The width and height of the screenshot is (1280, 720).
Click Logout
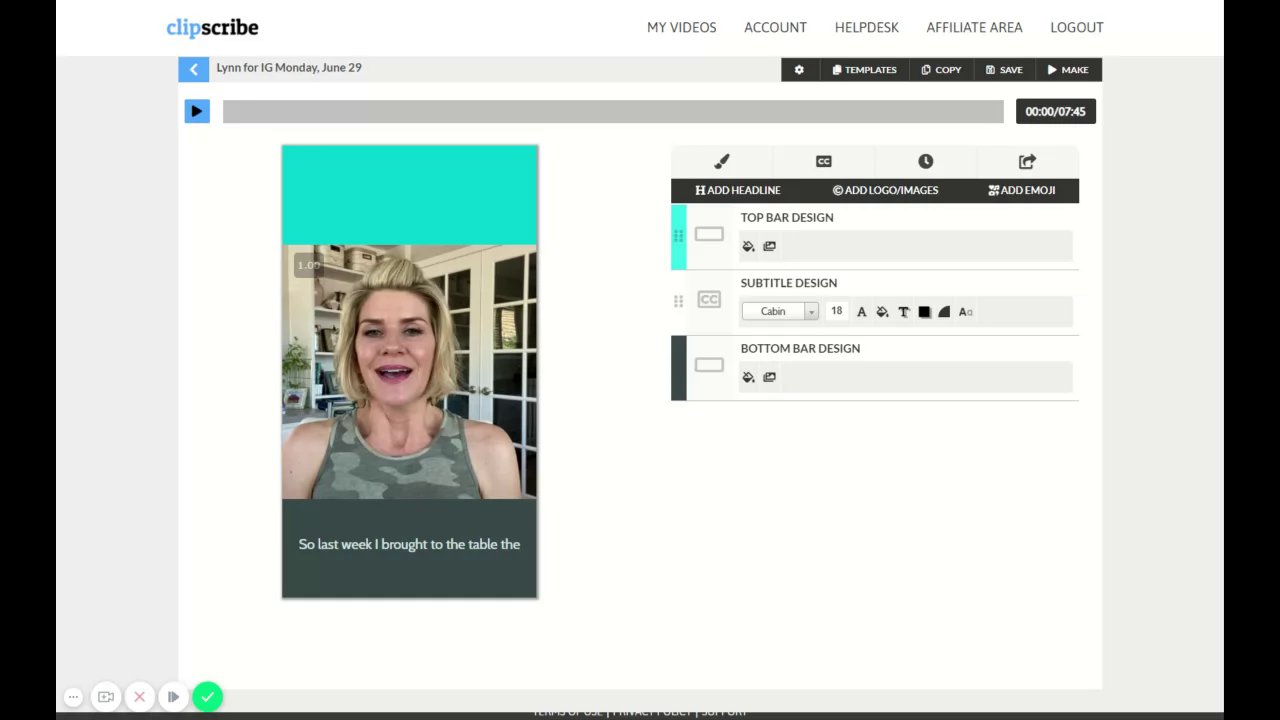[x=1077, y=28]
